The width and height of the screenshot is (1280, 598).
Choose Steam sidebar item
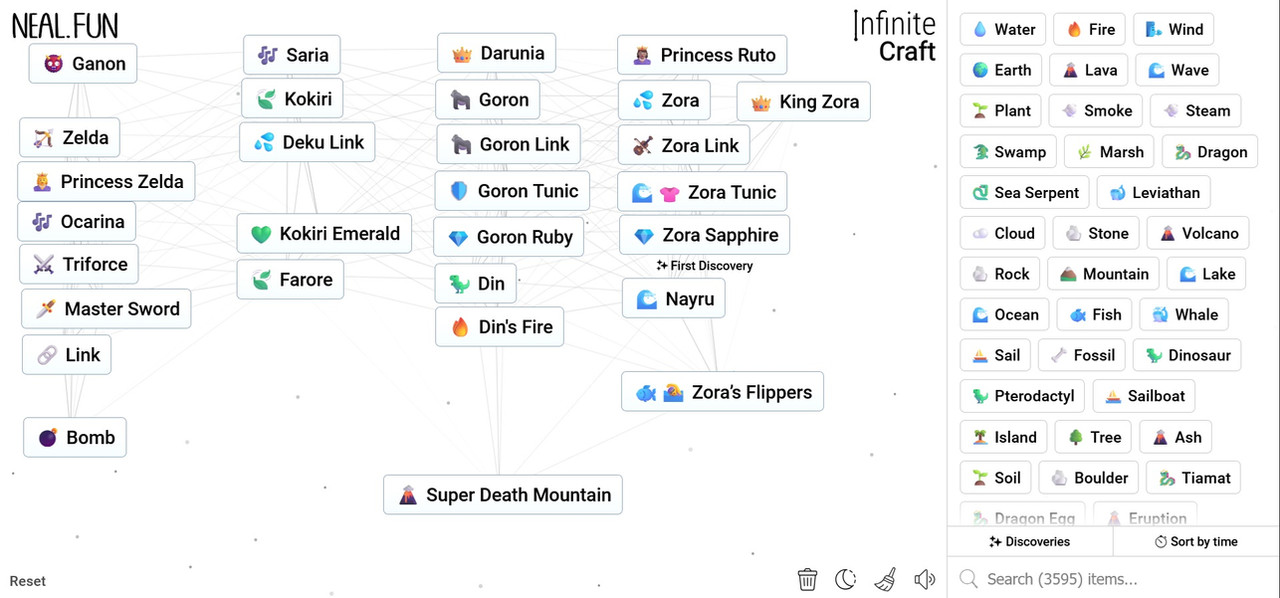1196,111
